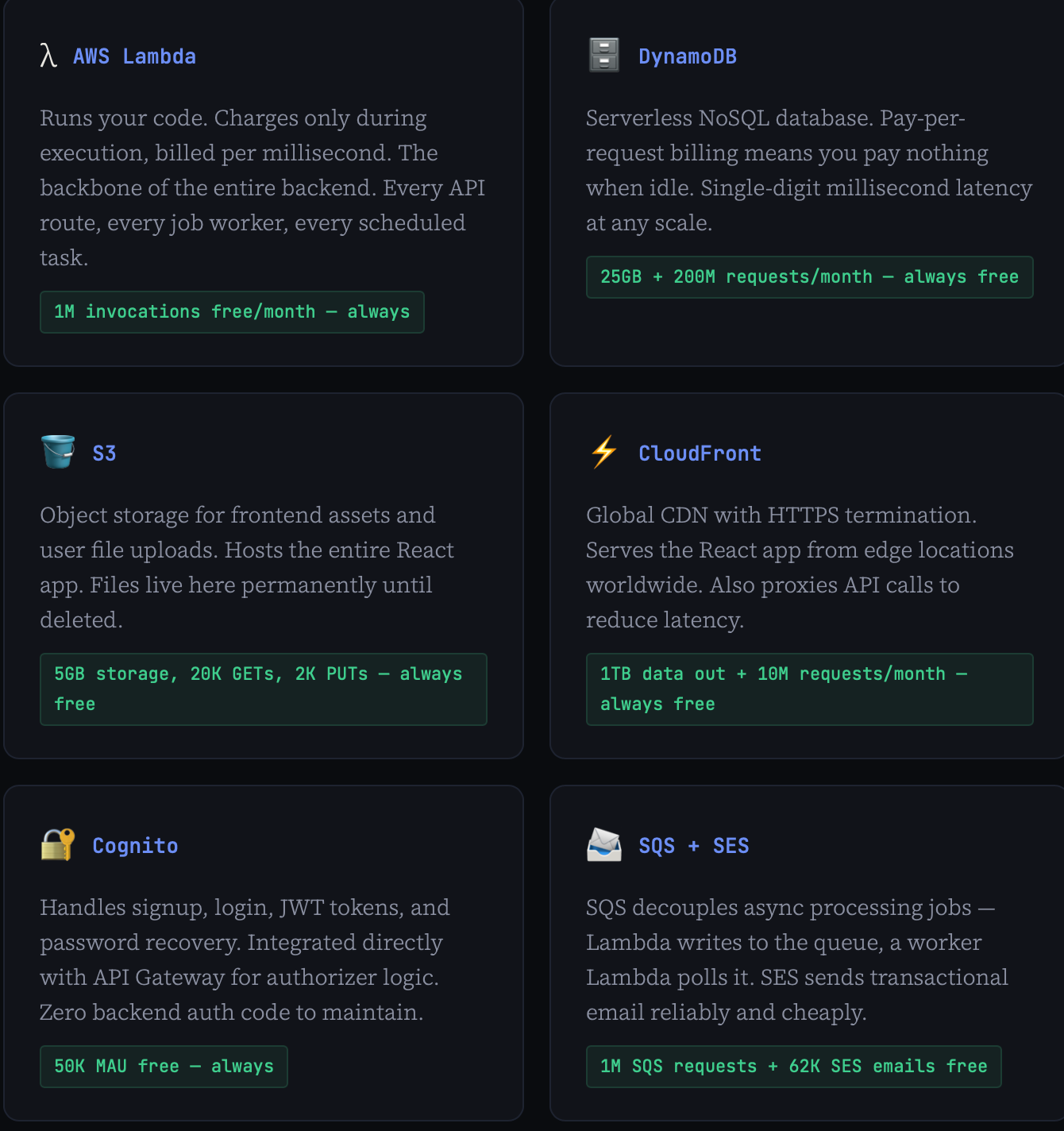Open the SQS + SES heading

(x=694, y=846)
